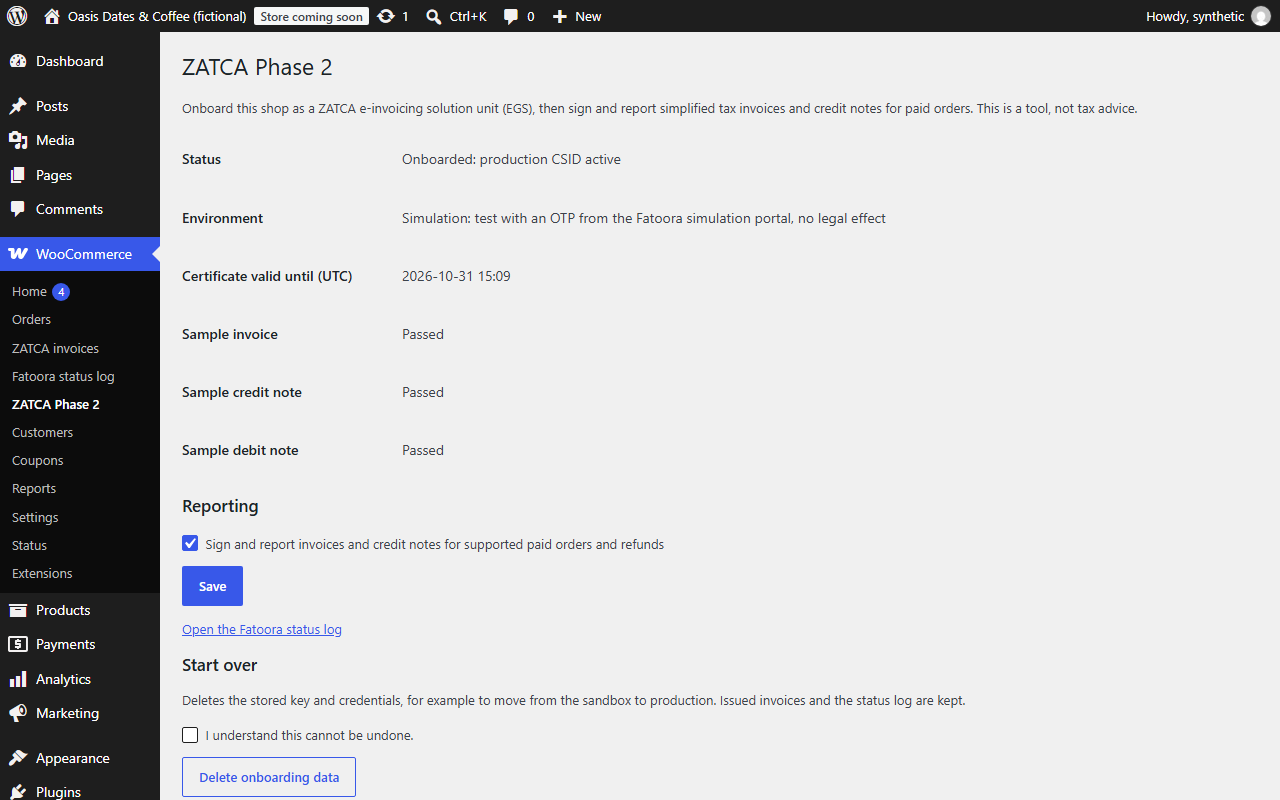Click the ZATCA Phase 2 page heading
Image resolution: width=1280 pixels, height=800 pixels.
point(257,67)
